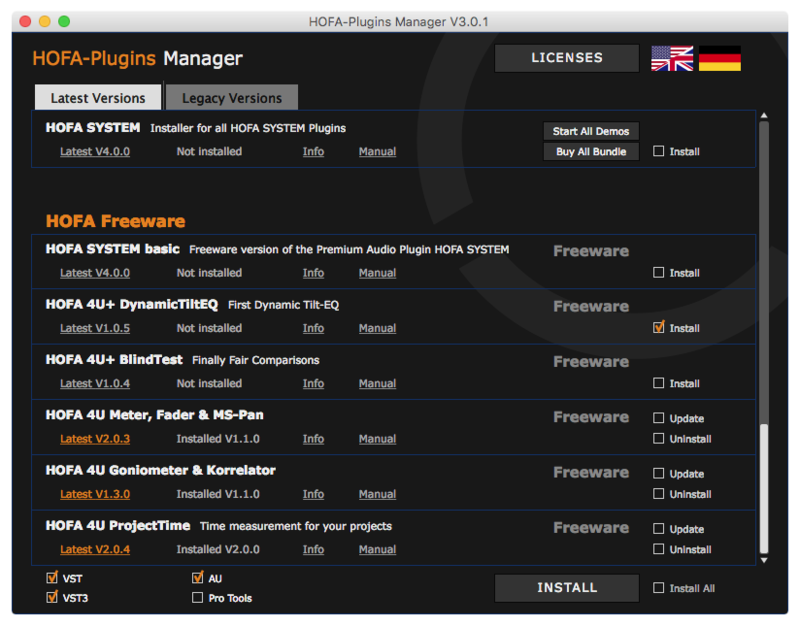Open Manual link for Goniometer & Korrelator
800x627 pixels.
click(377, 494)
